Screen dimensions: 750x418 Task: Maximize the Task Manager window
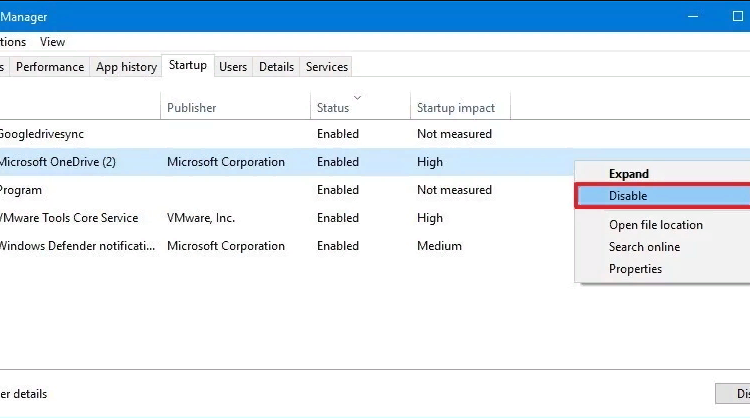[x=737, y=16]
